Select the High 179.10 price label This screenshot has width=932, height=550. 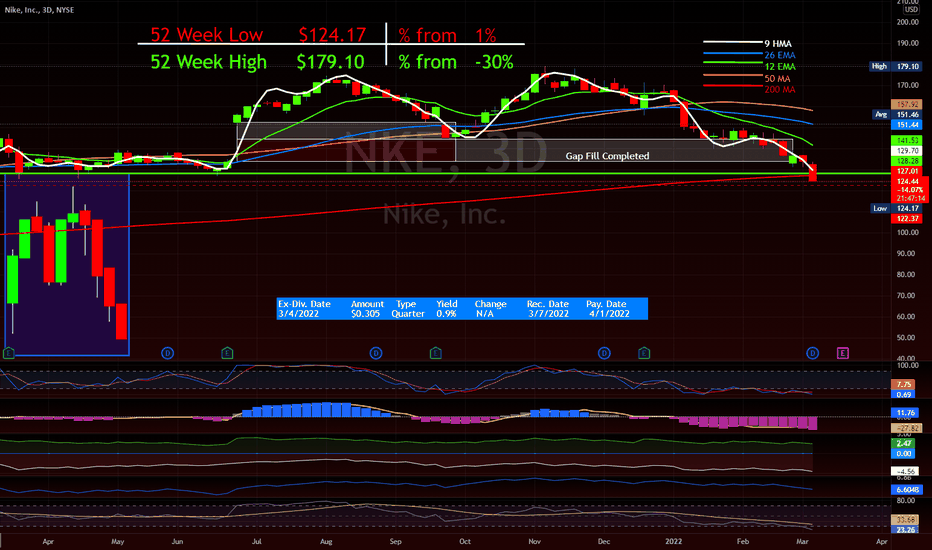pos(895,67)
